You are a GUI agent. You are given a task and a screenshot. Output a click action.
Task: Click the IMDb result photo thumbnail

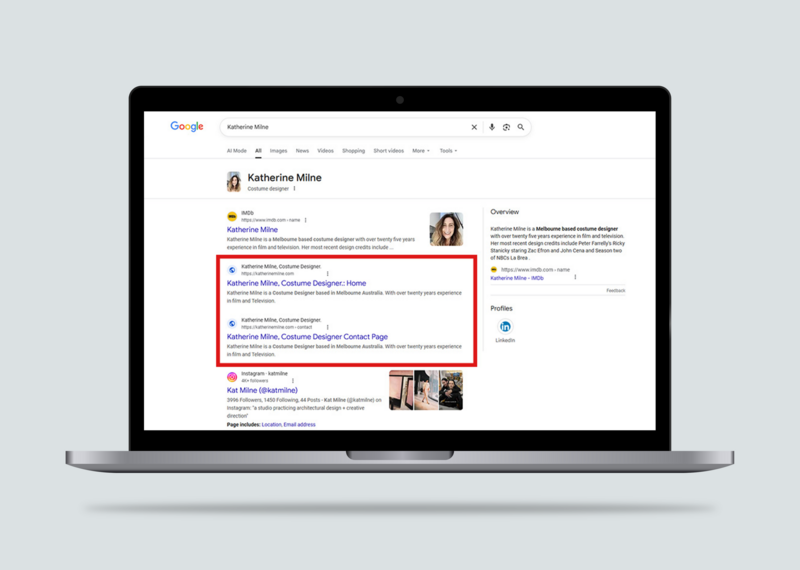pyautogui.click(x=446, y=229)
